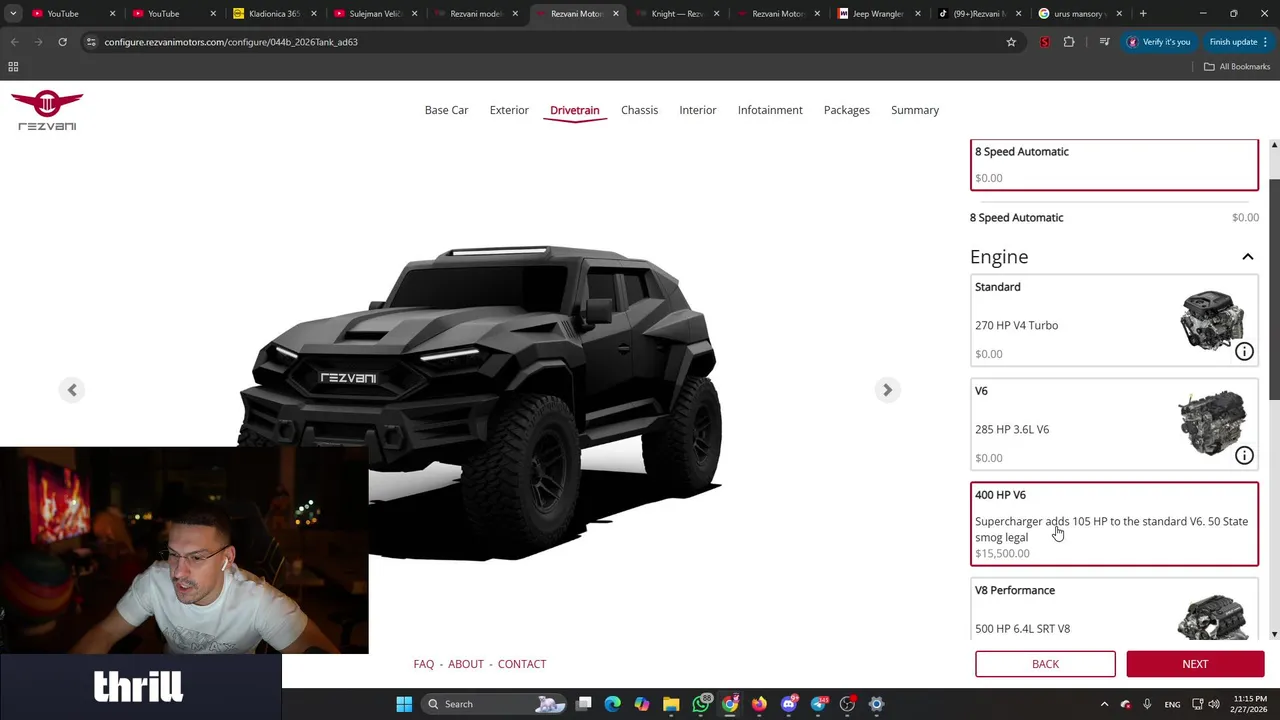
Task: Select the Standard 270 HP V4 Turbo engine
Action: [1114, 320]
